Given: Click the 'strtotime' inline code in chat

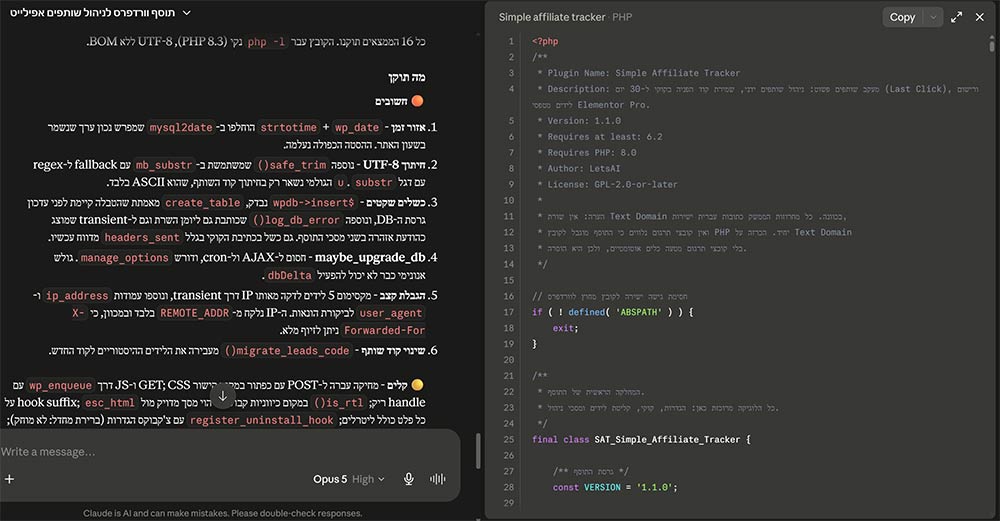Looking at the screenshot, I should [x=288, y=128].
